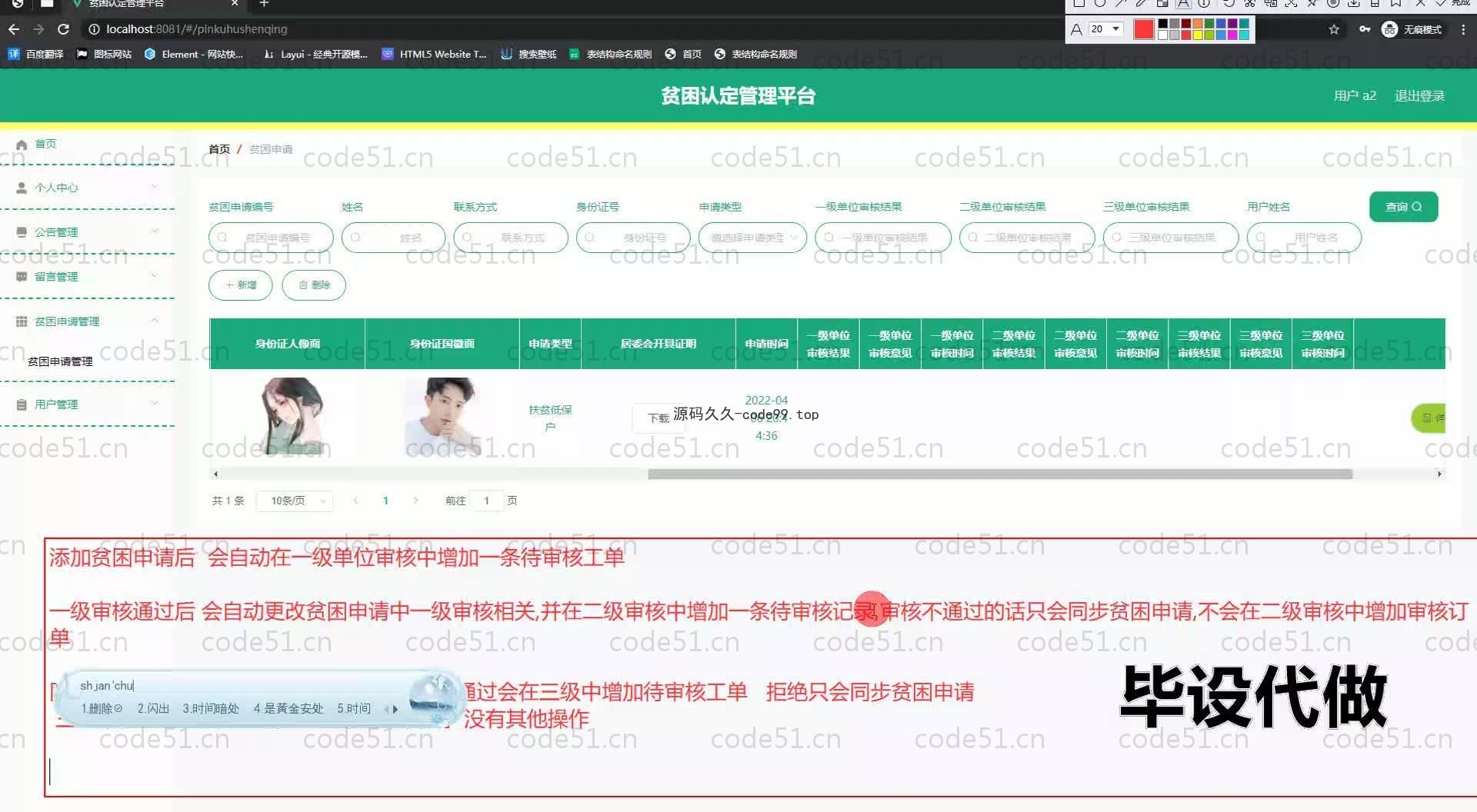Click the table horizontal scrollbar

pos(1000,474)
